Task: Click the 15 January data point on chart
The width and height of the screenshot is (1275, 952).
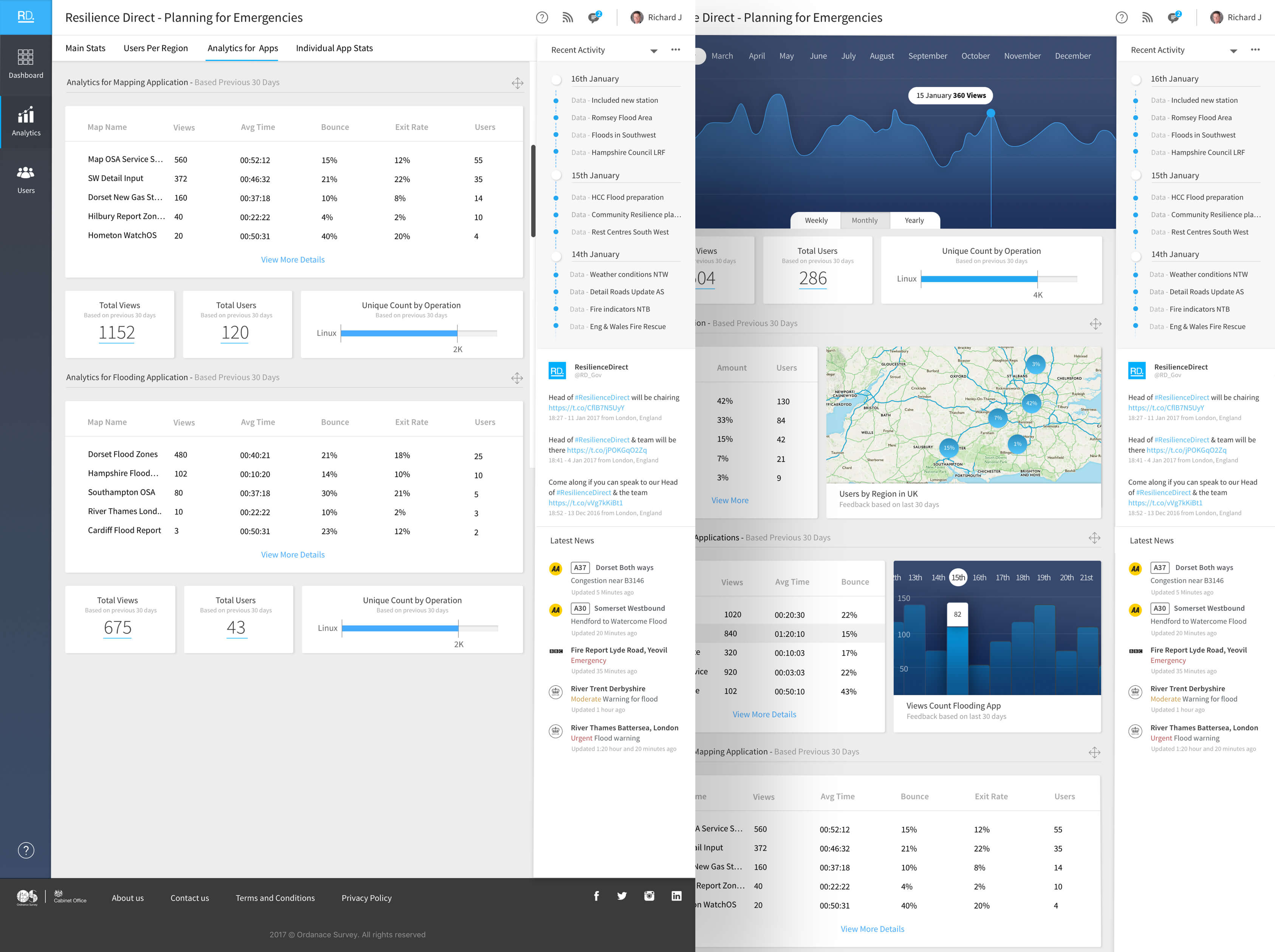Action: tap(990, 113)
